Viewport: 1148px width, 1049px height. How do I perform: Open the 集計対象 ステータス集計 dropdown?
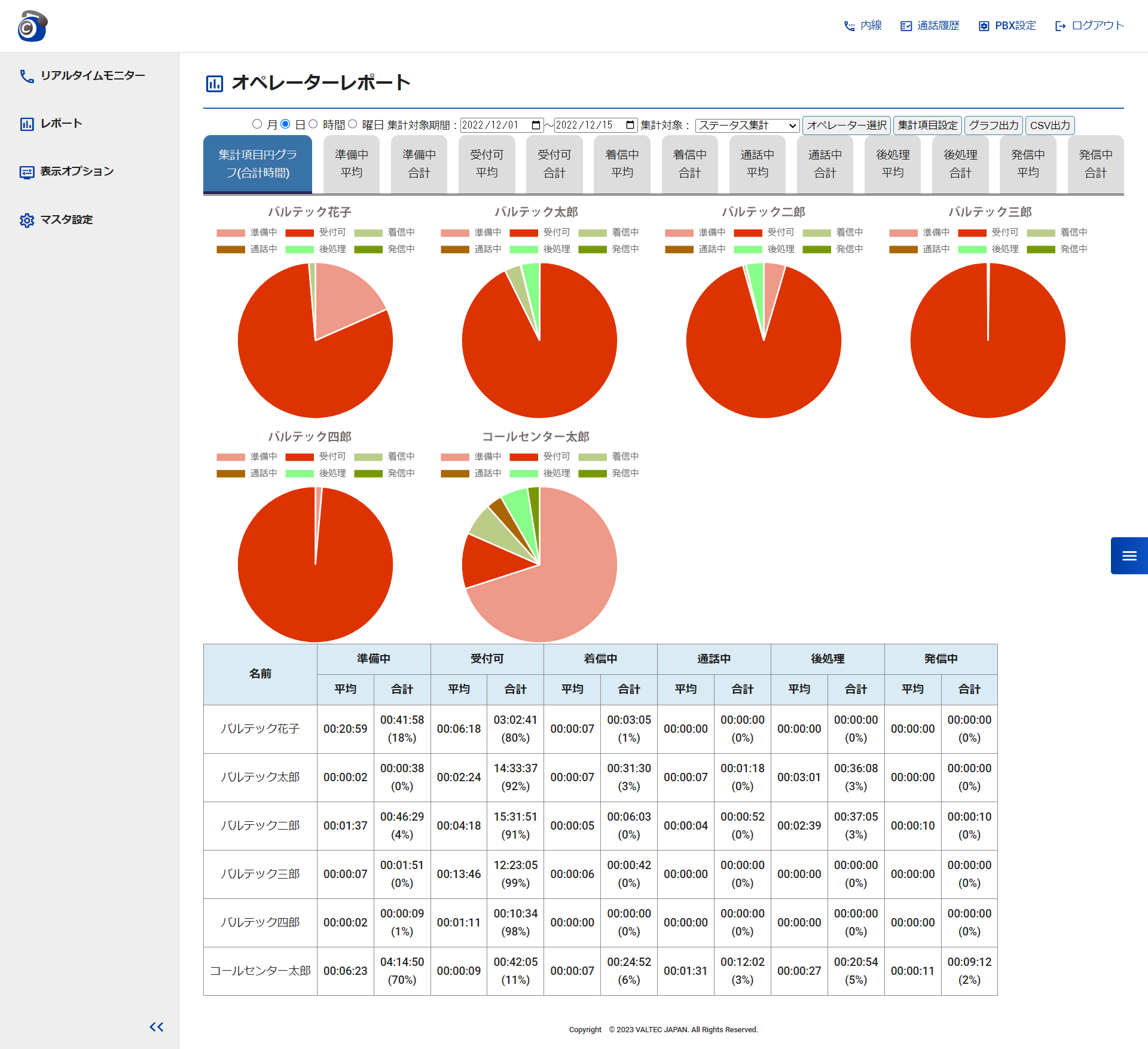point(747,125)
